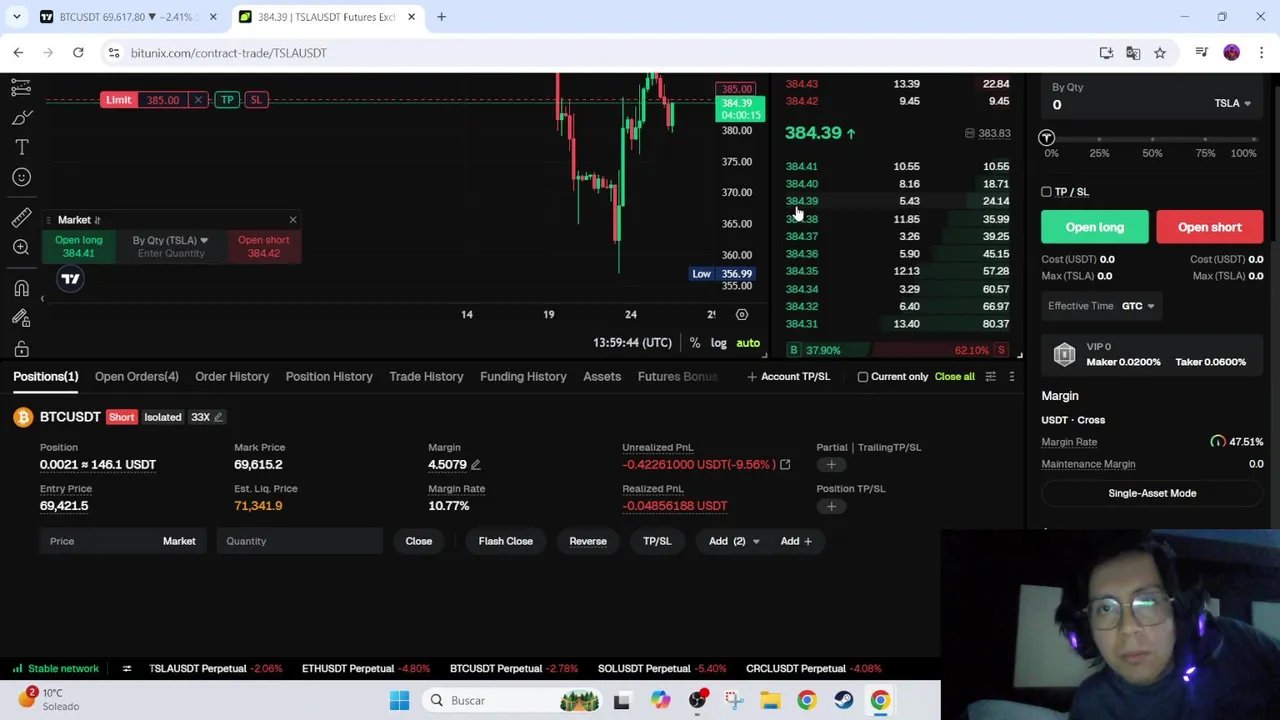Add Partial TrailingTP/SL plus button
1280x720 pixels.
coord(831,465)
